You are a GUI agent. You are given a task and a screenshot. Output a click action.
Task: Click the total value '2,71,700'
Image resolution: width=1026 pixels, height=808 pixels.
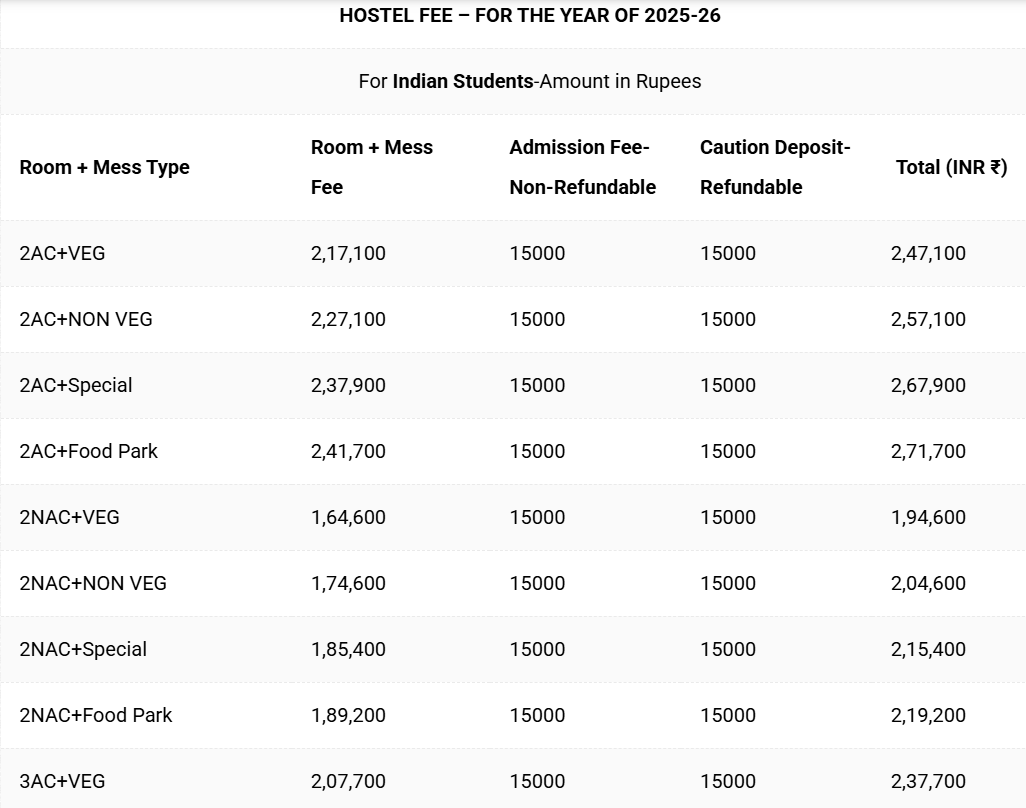tap(928, 451)
